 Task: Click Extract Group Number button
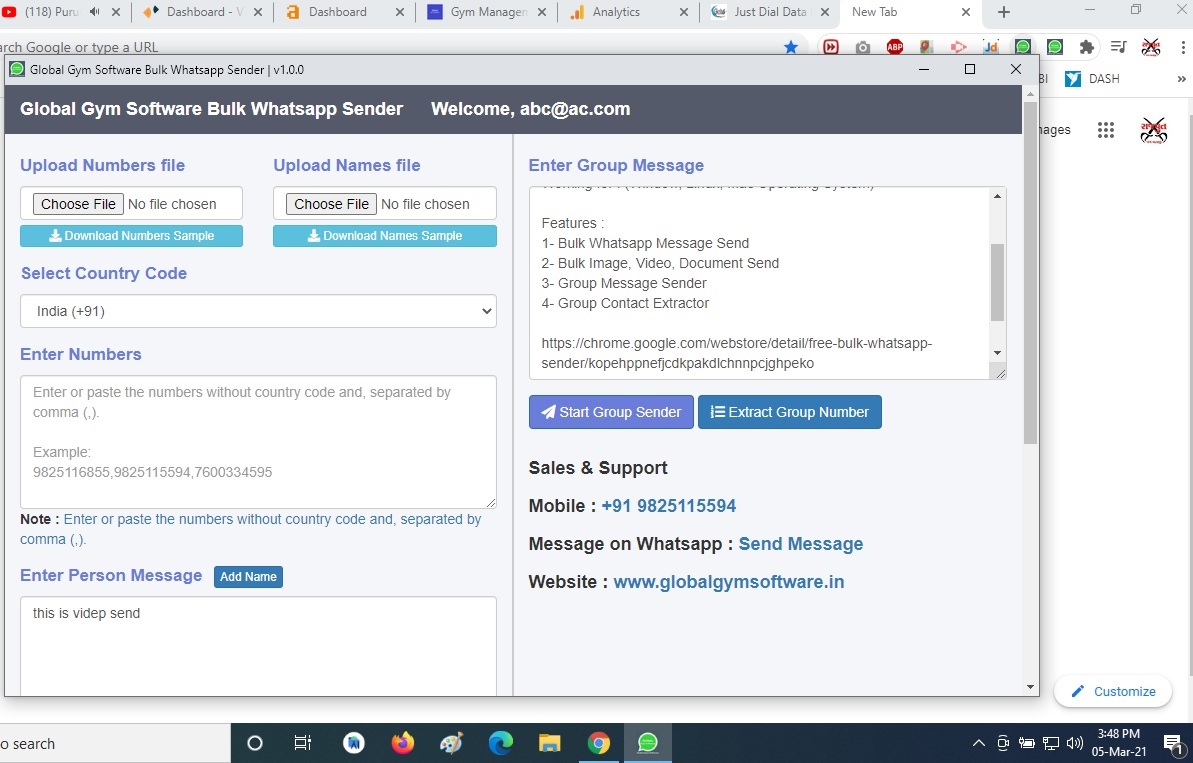[789, 411]
